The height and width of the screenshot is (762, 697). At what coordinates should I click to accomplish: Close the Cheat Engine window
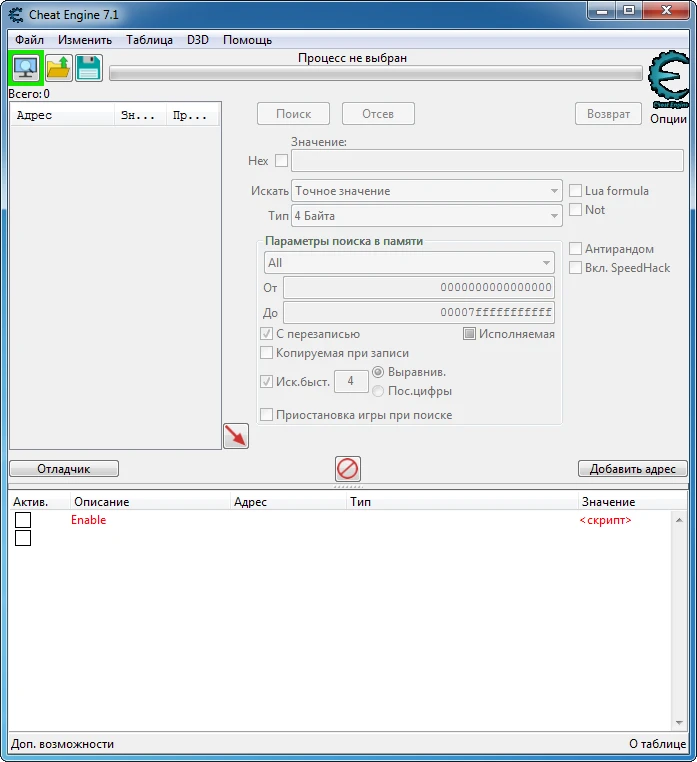[666, 11]
